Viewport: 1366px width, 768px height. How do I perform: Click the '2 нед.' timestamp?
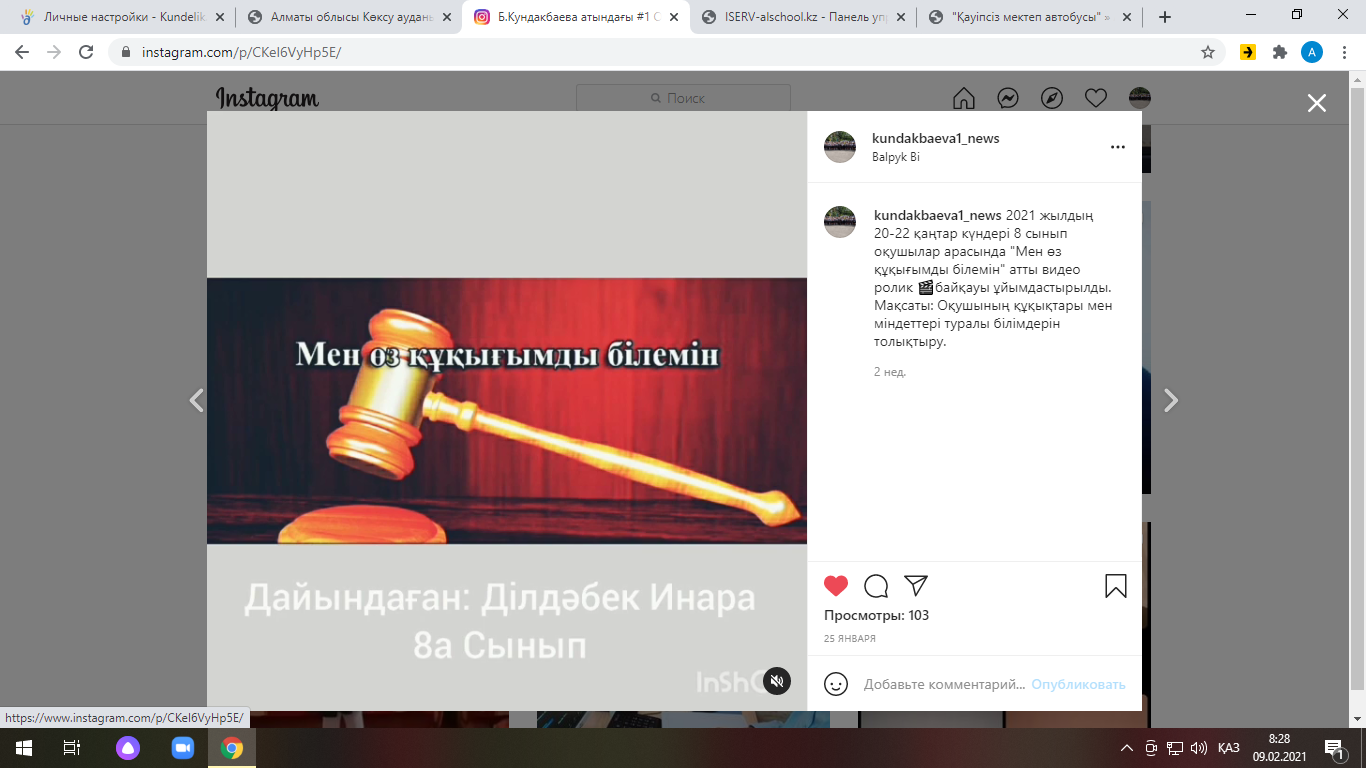click(889, 371)
